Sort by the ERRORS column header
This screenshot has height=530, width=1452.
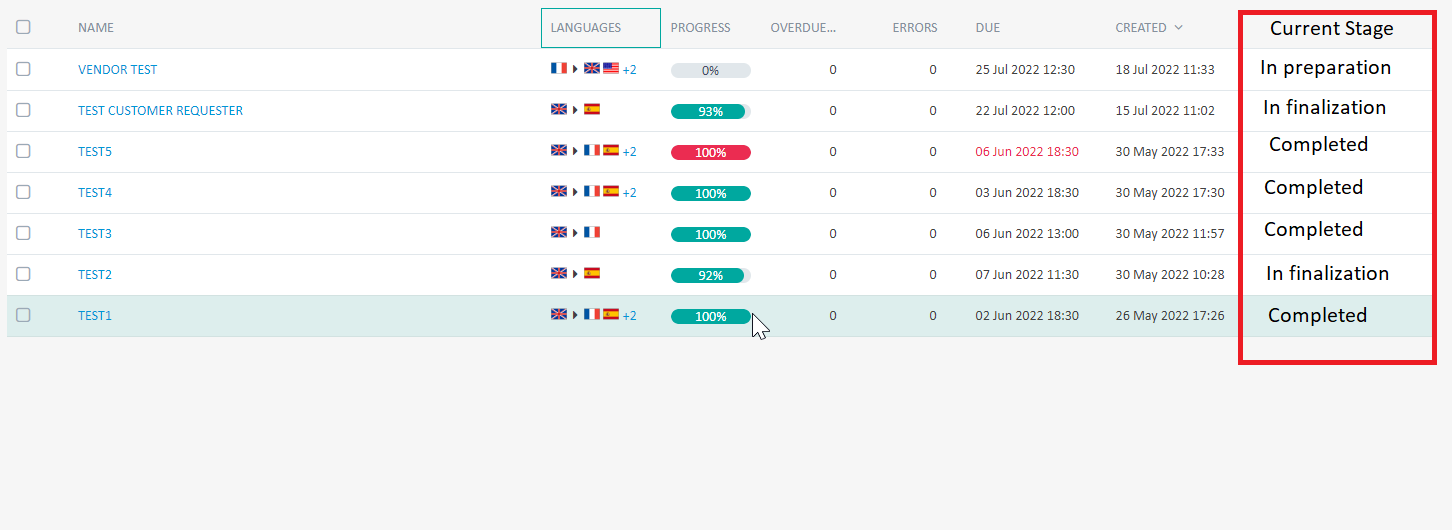pyautogui.click(x=915, y=28)
